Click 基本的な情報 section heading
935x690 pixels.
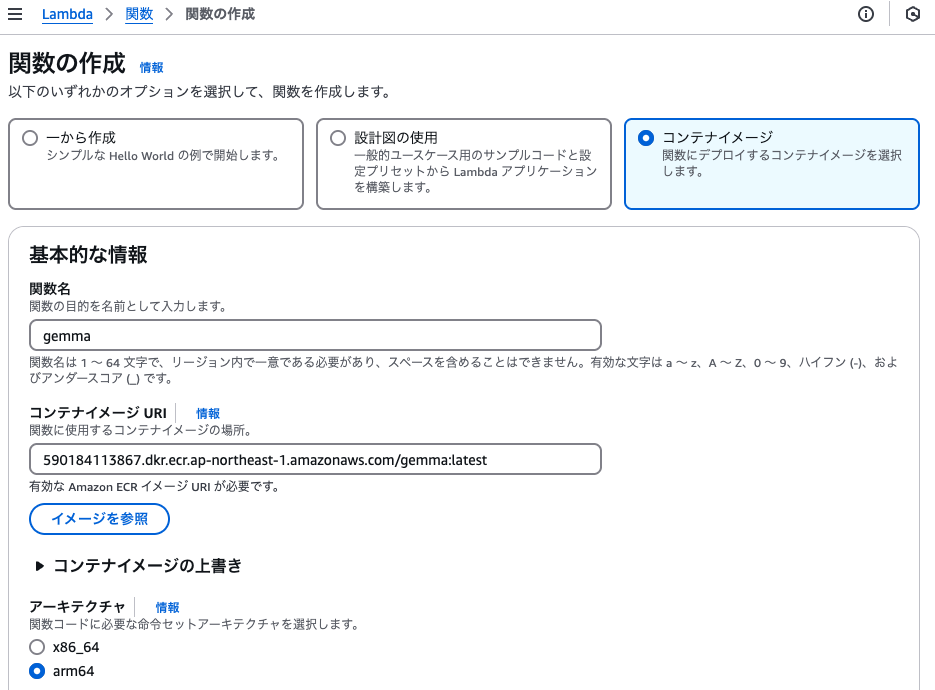[x=88, y=255]
